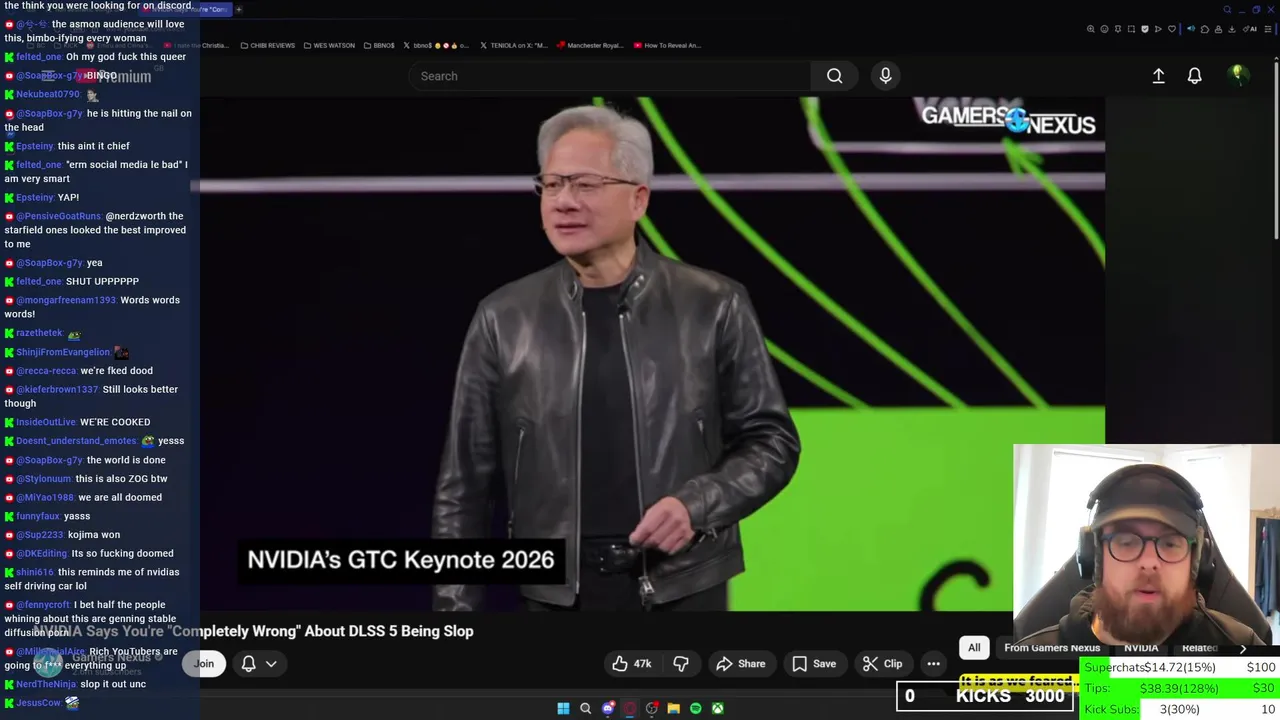Click the browser downloads icon
The width and height of the screenshot is (1280, 720).
(x=1232, y=29)
